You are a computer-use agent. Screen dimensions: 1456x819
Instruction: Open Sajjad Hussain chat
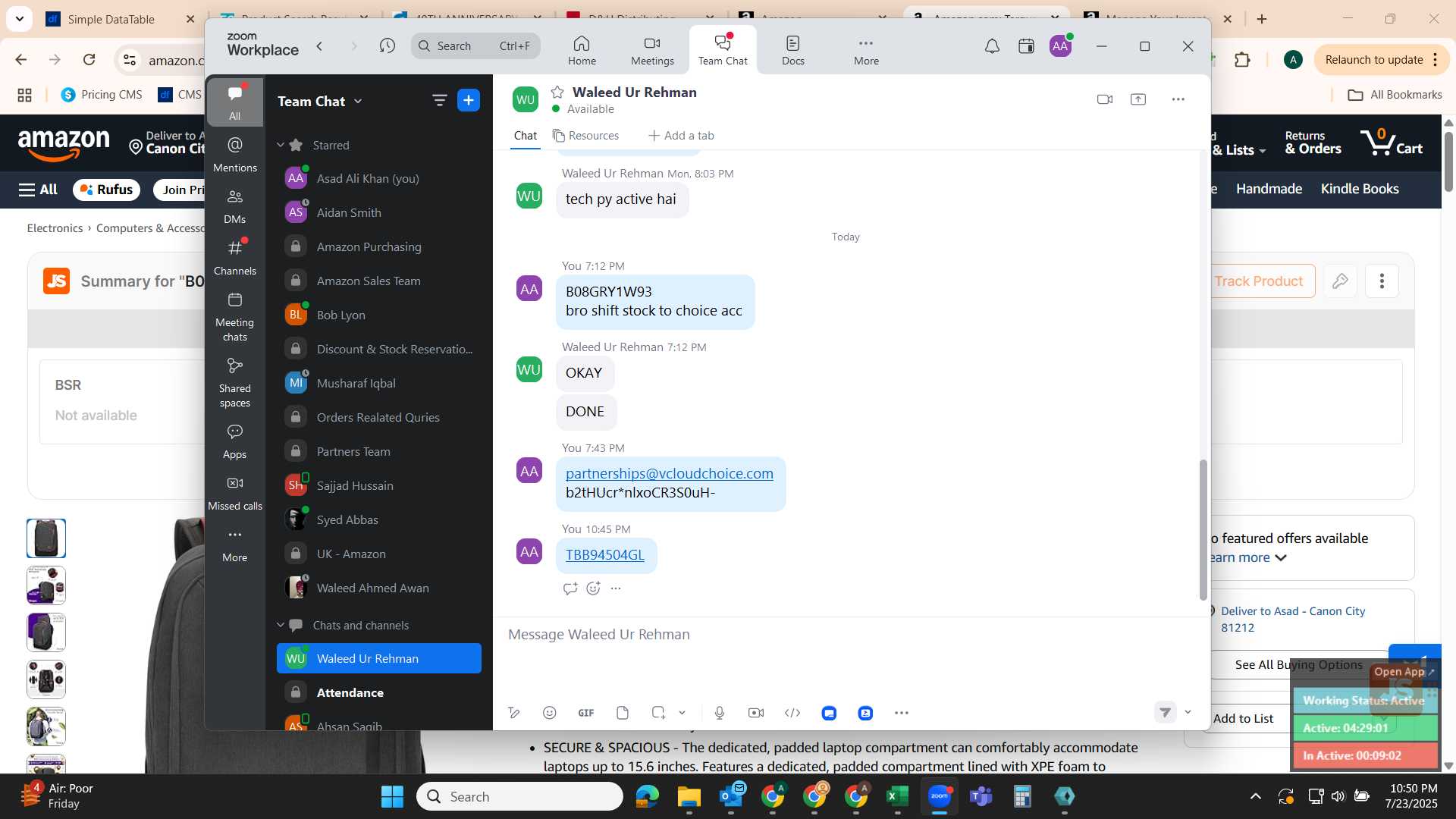[379, 485]
